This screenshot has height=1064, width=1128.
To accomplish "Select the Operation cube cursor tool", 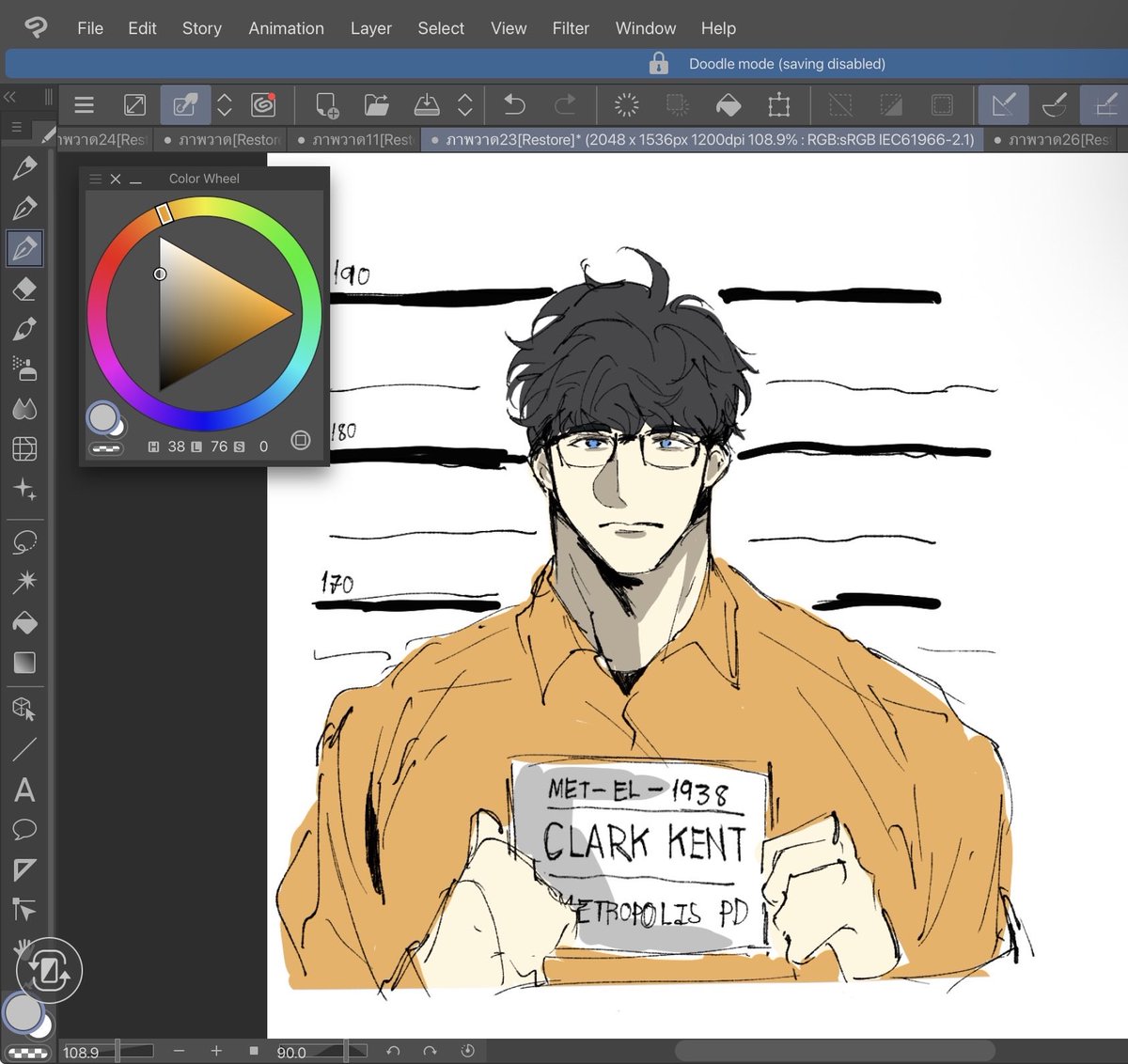I will pos(25,709).
